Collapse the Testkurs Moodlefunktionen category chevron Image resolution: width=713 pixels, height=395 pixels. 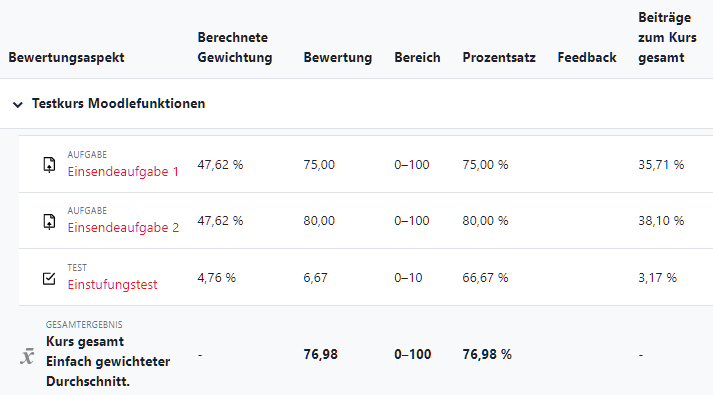(18, 105)
